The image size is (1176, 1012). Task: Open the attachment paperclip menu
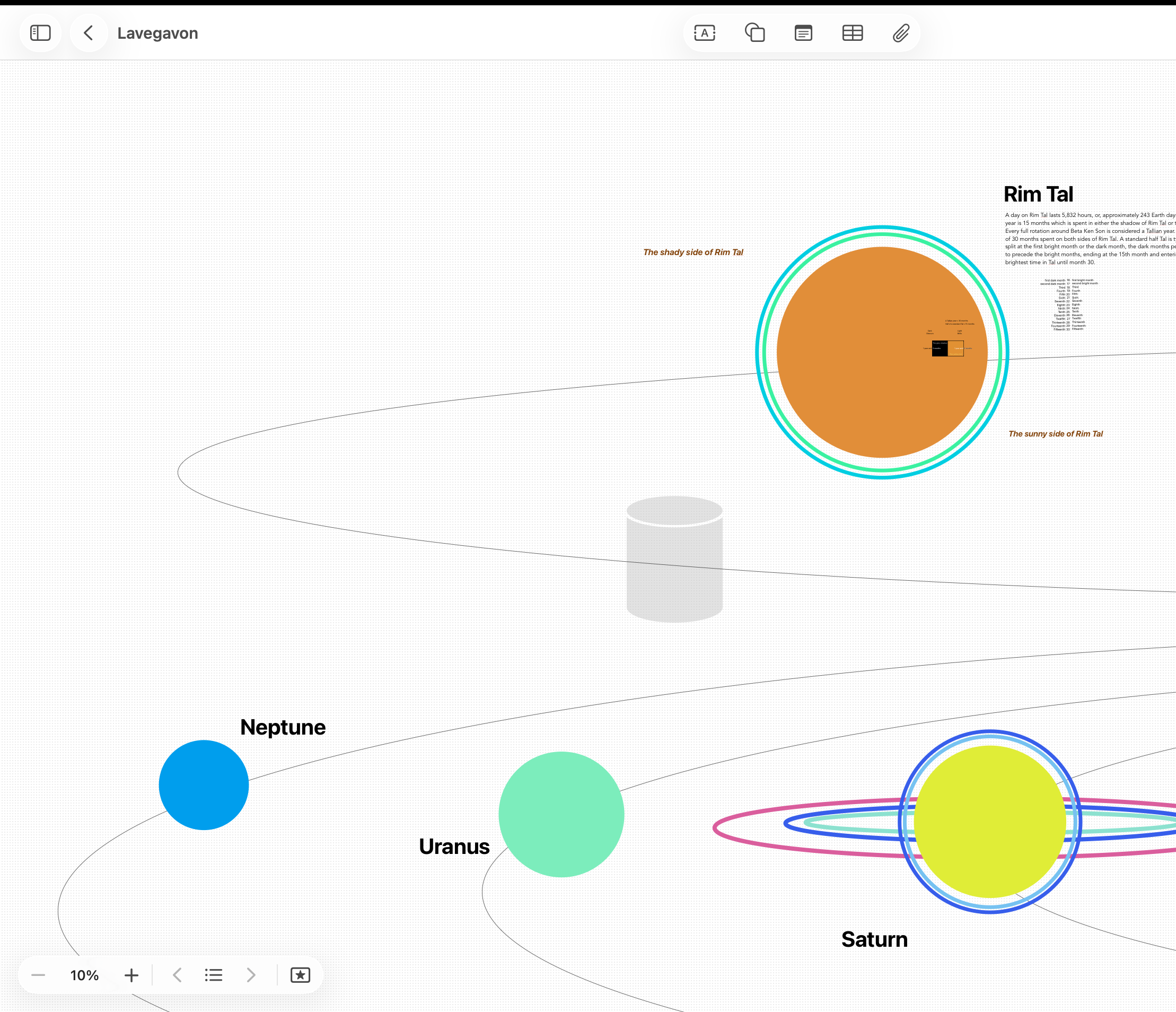pyautogui.click(x=901, y=33)
